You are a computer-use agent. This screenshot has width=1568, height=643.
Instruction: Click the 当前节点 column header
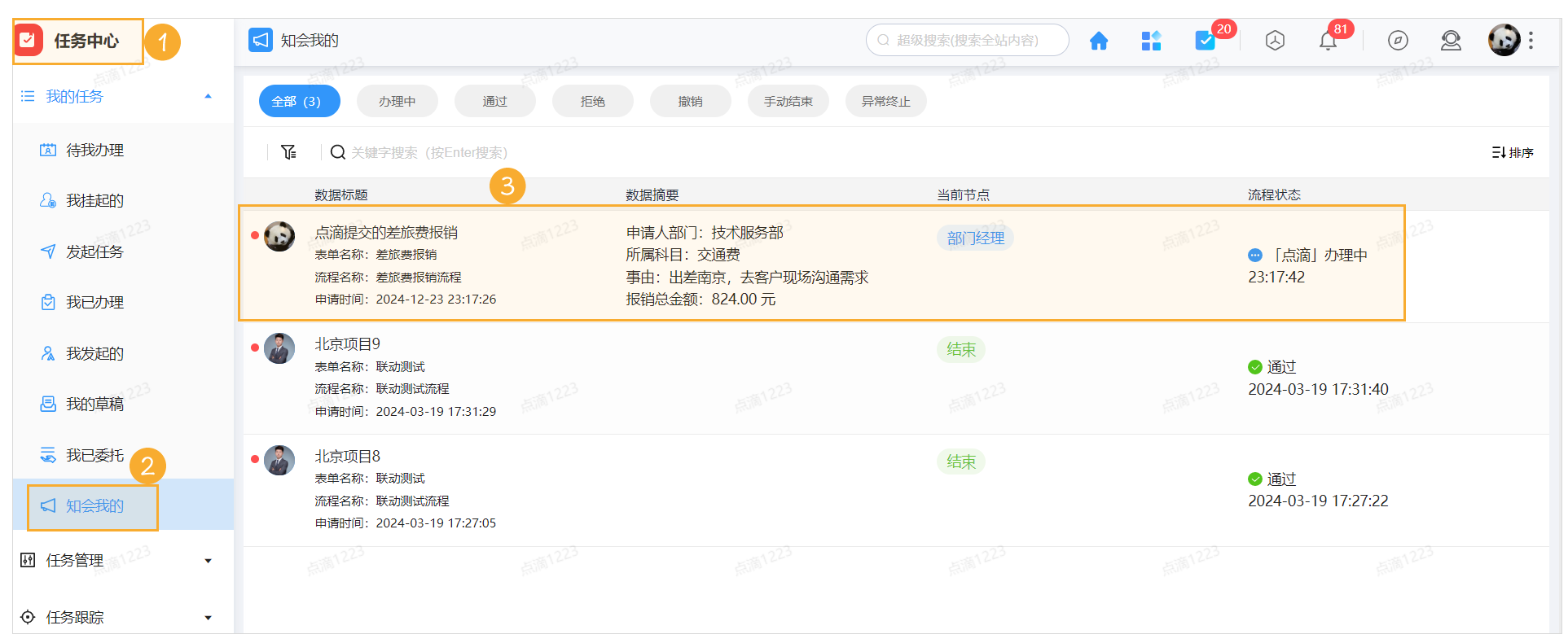click(964, 195)
